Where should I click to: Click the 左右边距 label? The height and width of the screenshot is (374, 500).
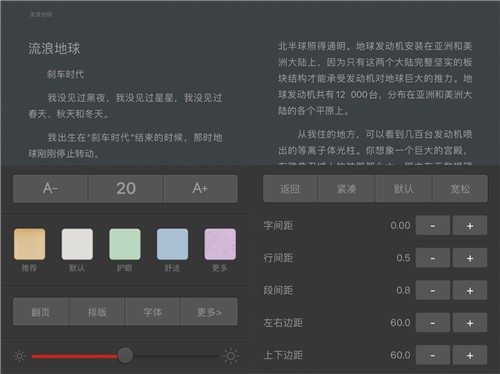pos(283,323)
